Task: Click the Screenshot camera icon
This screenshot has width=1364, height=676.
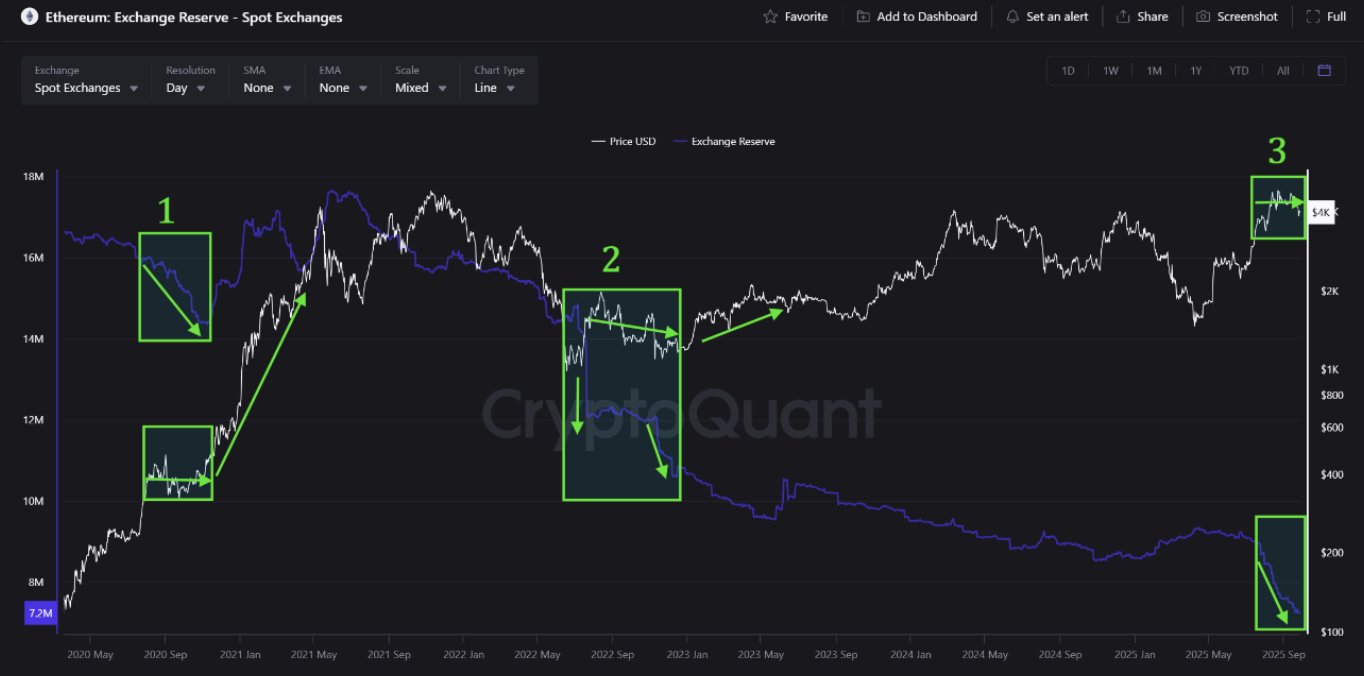Action: (x=1203, y=16)
